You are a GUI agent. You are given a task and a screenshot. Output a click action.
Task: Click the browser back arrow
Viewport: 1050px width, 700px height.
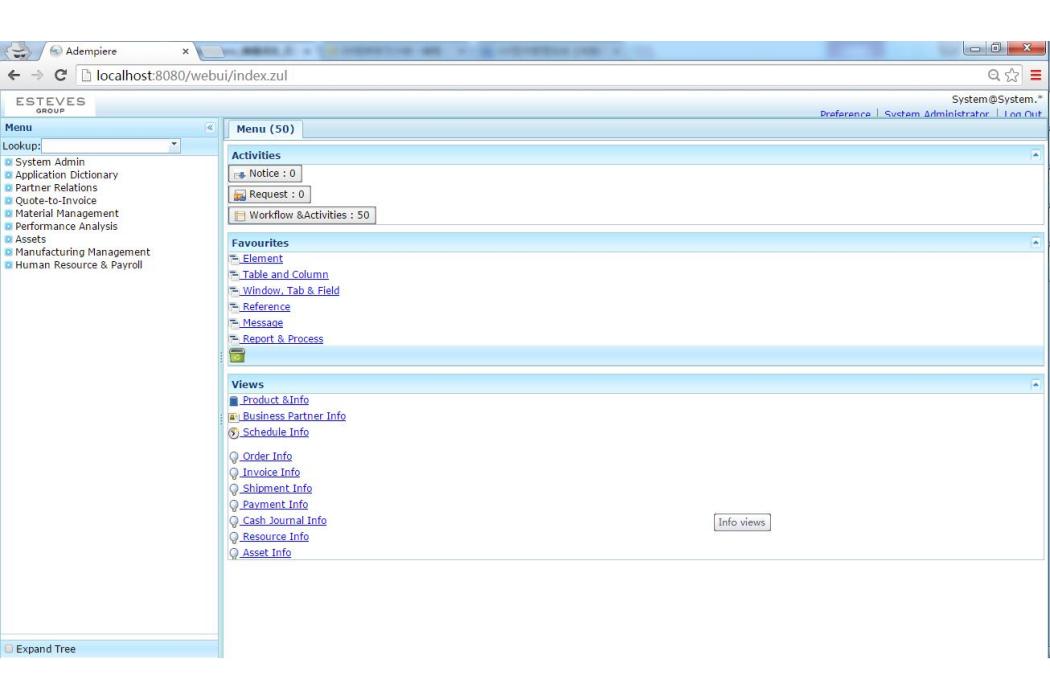coord(14,75)
